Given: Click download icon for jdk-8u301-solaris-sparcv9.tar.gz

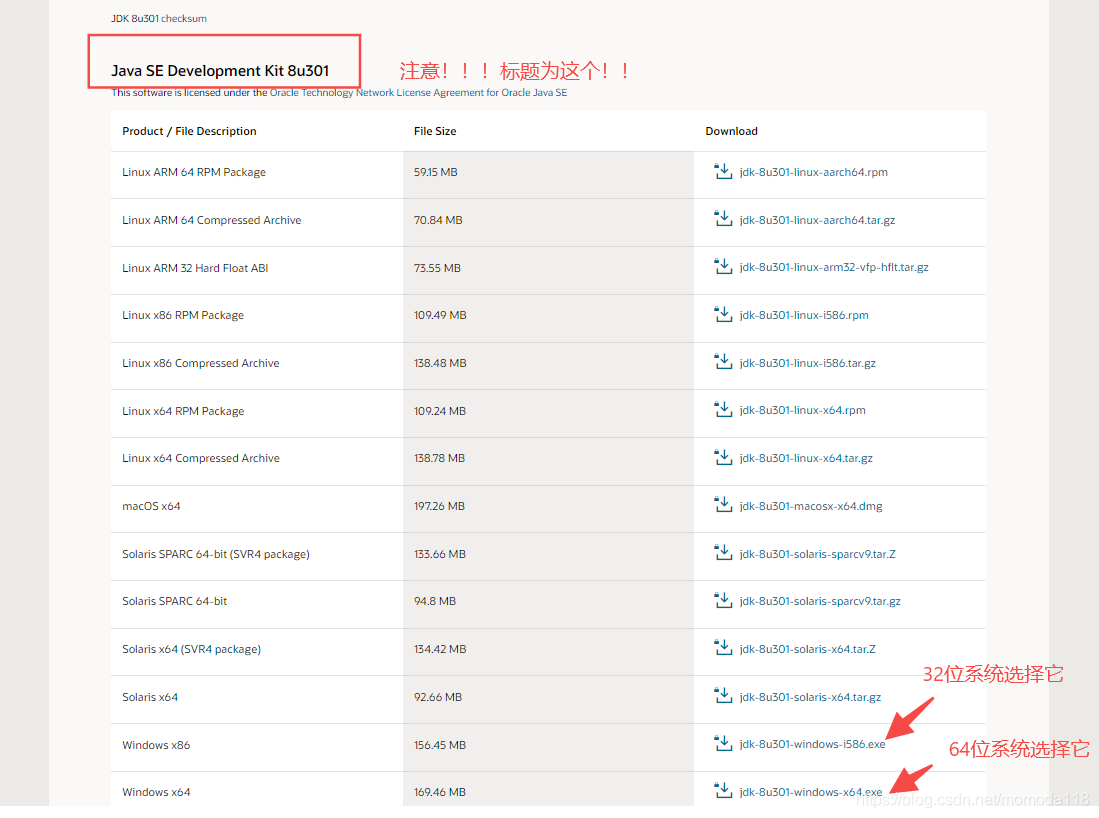Looking at the screenshot, I should coord(723,600).
